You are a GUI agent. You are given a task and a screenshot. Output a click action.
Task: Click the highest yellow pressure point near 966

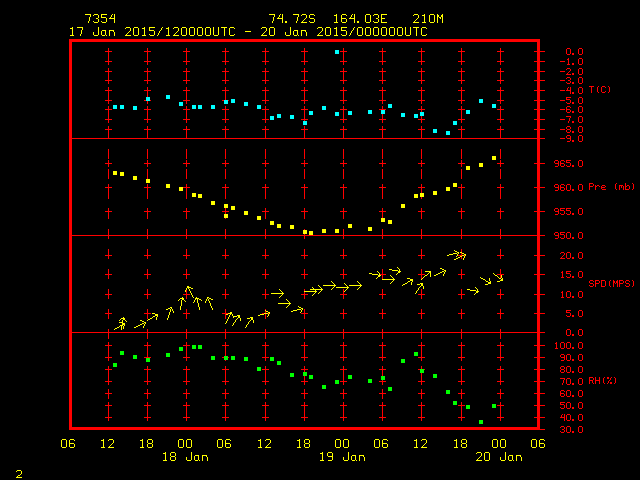(x=494, y=158)
